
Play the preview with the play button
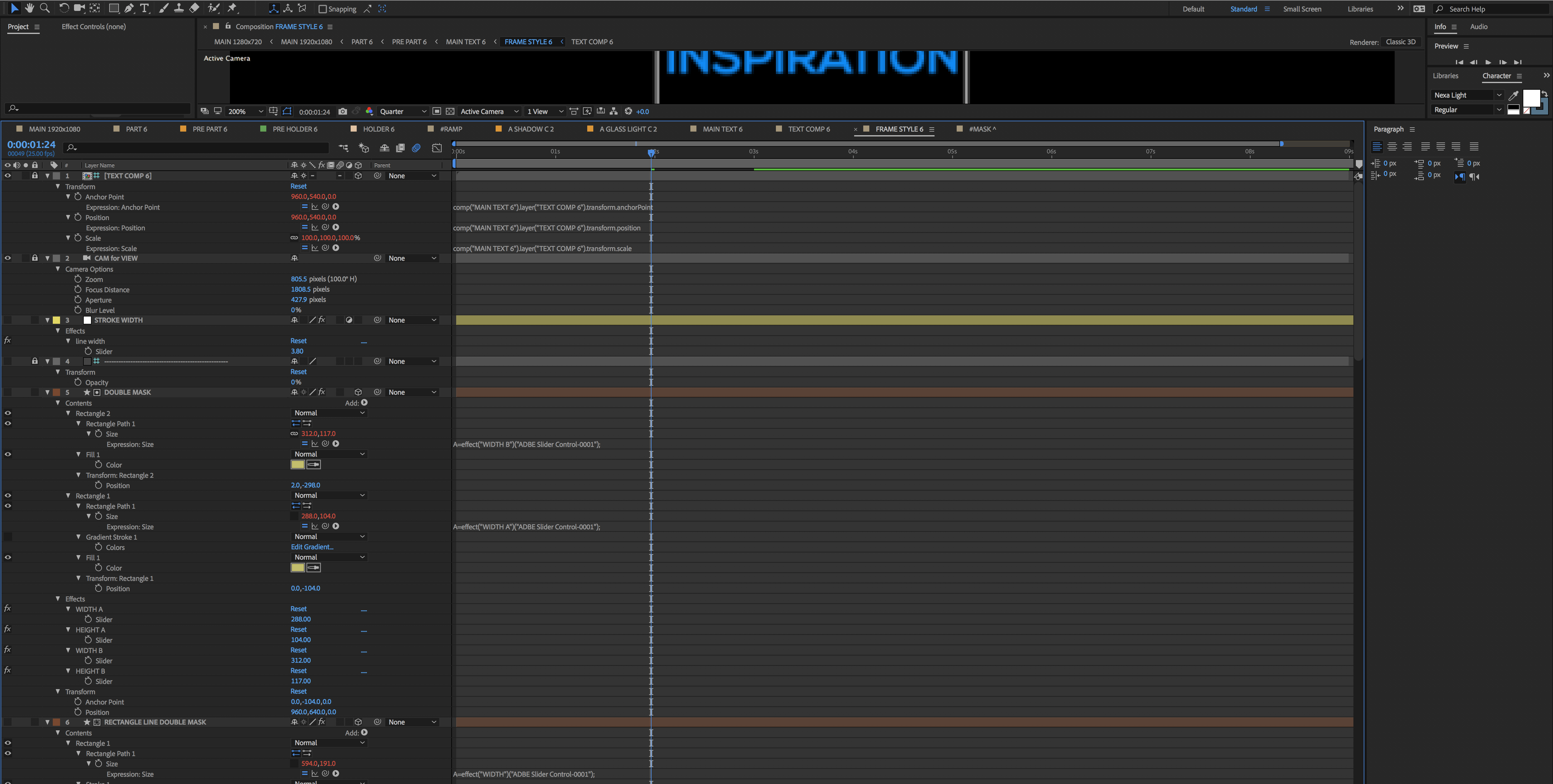(1488, 62)
